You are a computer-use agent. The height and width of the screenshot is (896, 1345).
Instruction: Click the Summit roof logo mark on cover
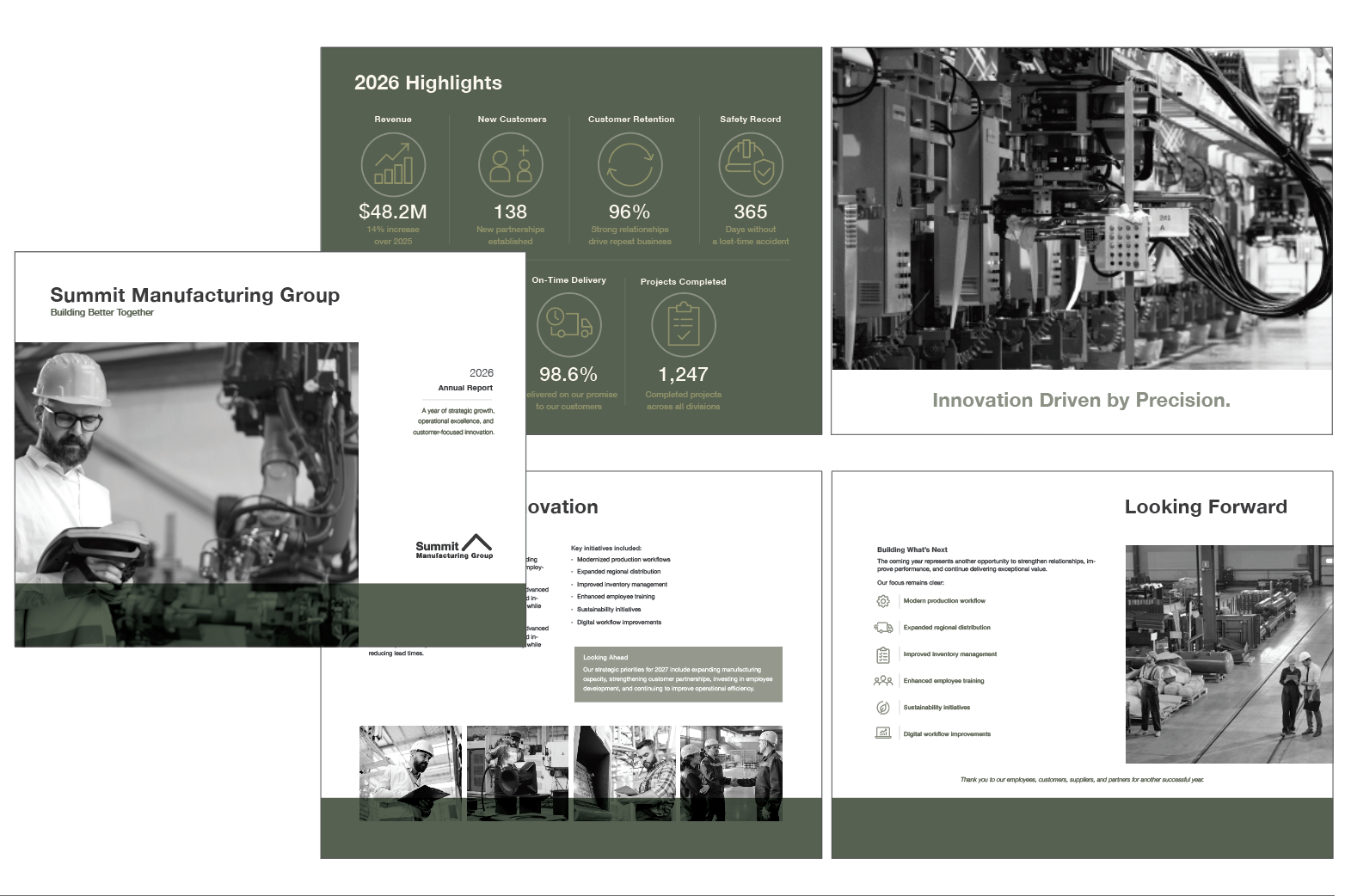point(476,542)
